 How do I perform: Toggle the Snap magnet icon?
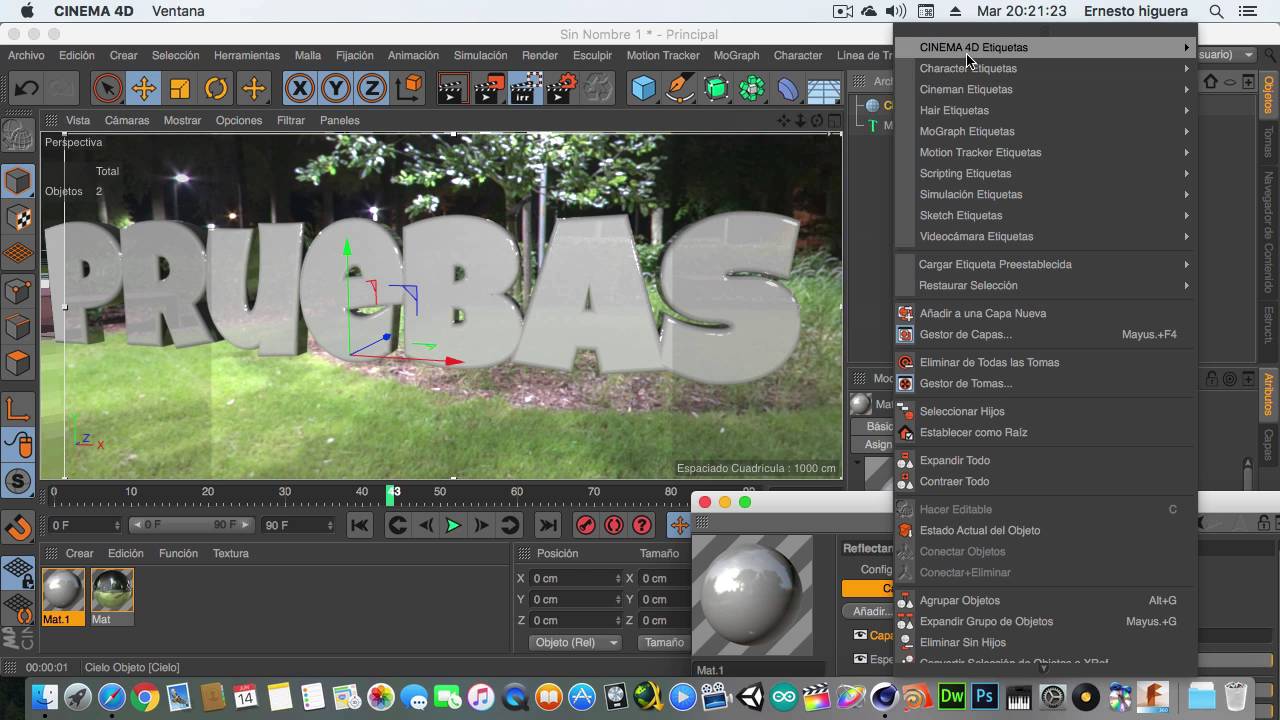18,526
